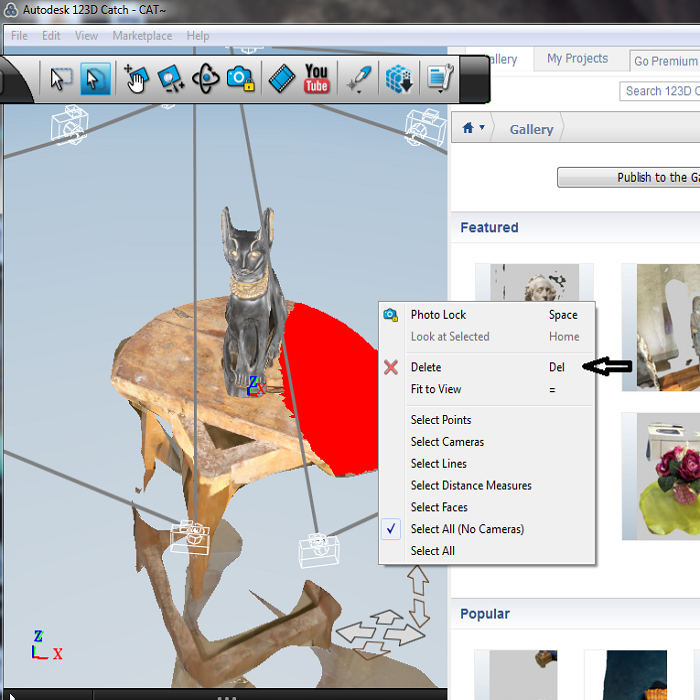Image resolution: width=700 pixels, height=700 pixels.
Task: Toggle Select All (No Cameras) checked entry
Action: point(487,529)
